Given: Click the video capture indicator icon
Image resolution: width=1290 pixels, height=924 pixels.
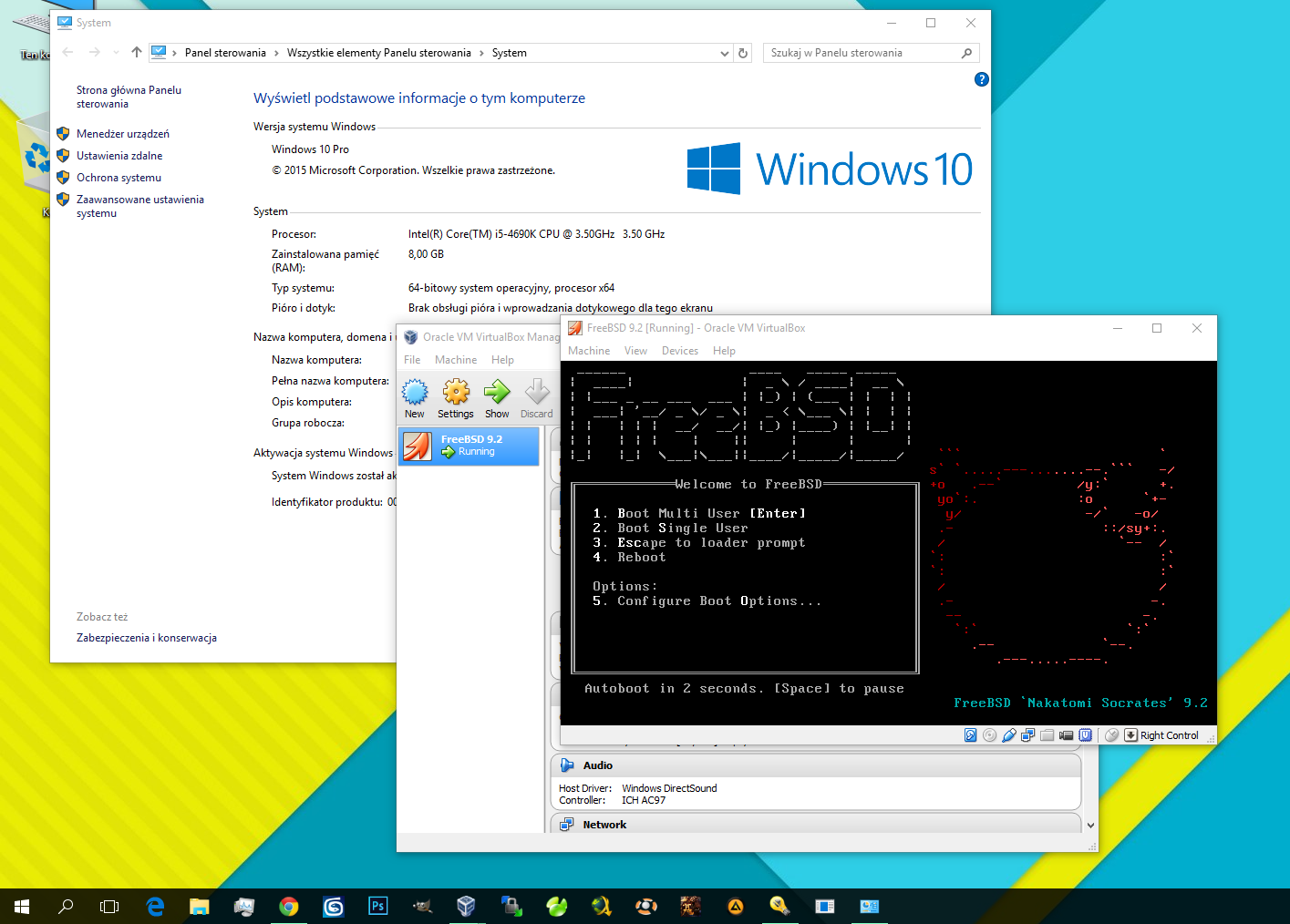Looking at the screenshot, I should [1066, 735].
